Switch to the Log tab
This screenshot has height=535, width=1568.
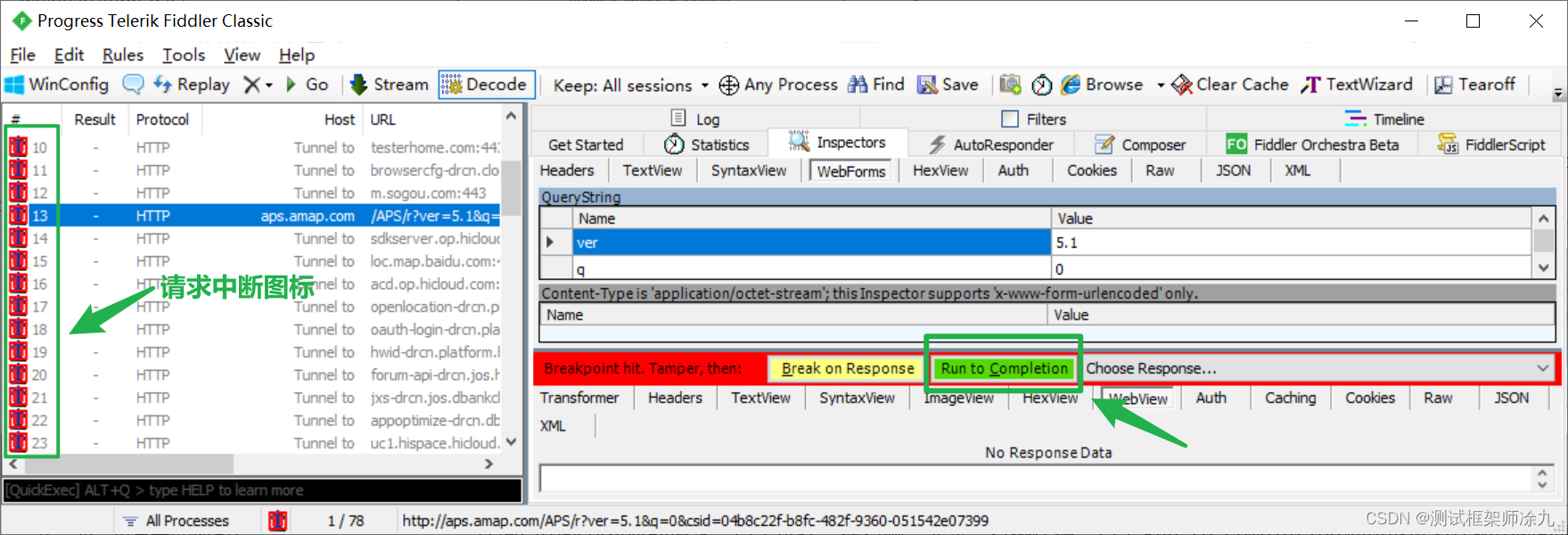[x=695, y=119]
